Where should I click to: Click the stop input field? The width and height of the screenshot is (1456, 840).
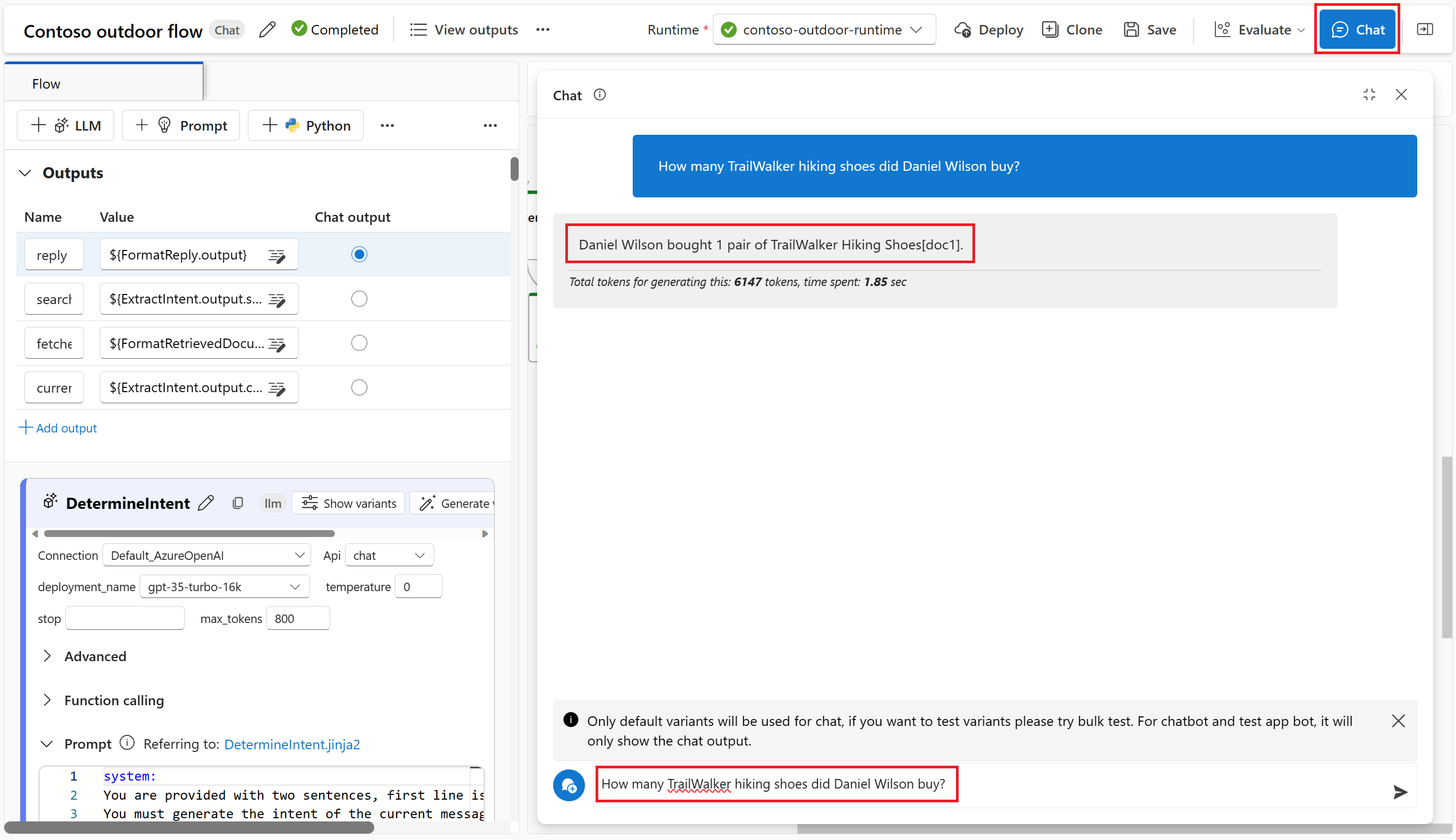[x=125, y=619]
